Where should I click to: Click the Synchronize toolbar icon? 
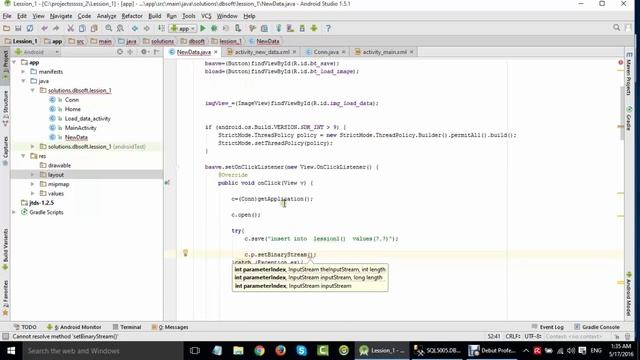coord(30,28)
